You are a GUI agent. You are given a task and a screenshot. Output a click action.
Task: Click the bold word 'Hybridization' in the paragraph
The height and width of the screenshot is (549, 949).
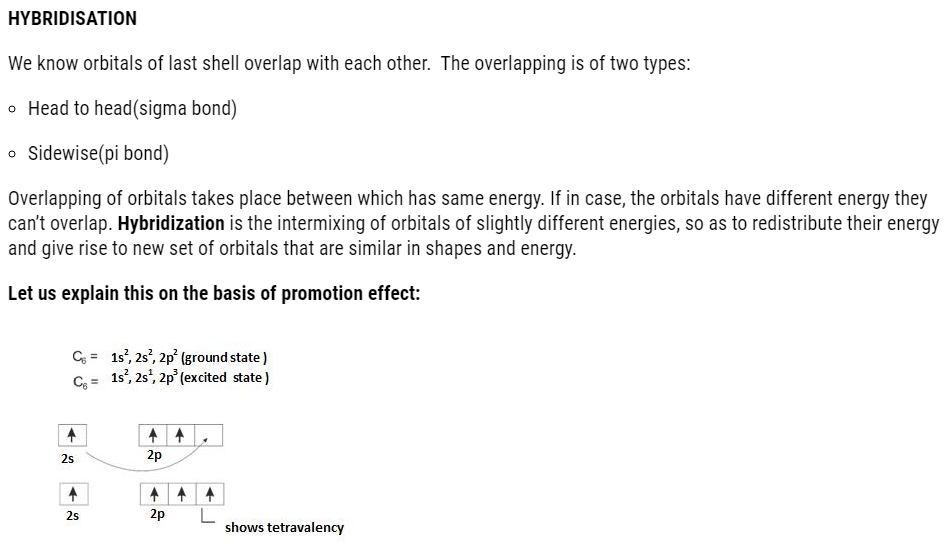[x=171, y=223]
